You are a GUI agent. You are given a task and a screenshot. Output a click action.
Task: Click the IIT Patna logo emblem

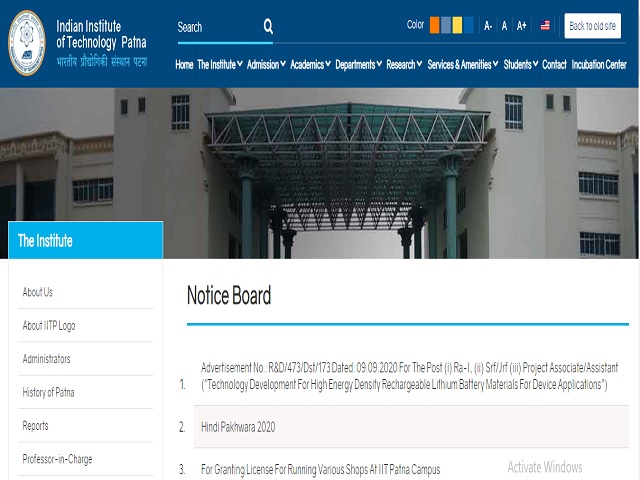click(27, 43)
